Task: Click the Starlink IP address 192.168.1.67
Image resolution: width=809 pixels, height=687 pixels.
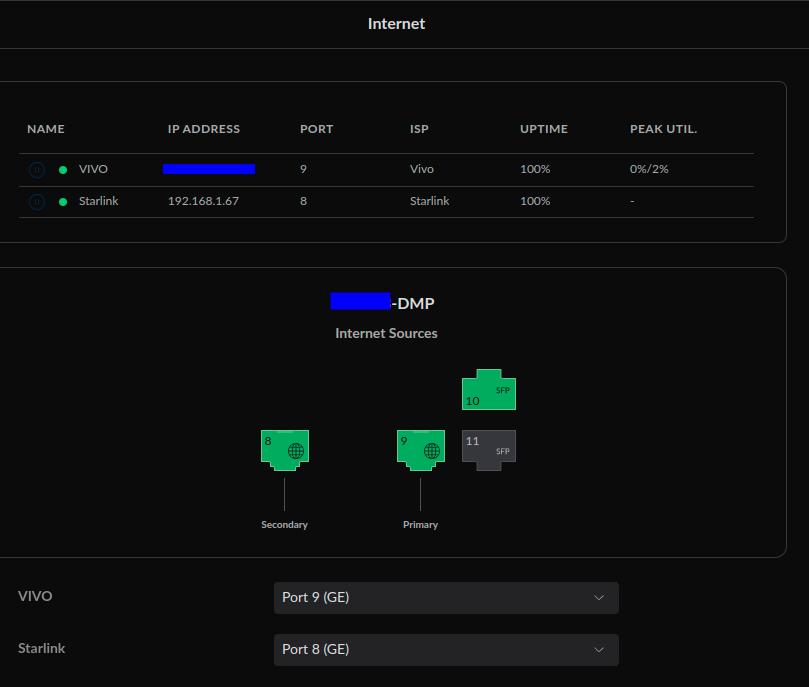Action: click(203, 202)
